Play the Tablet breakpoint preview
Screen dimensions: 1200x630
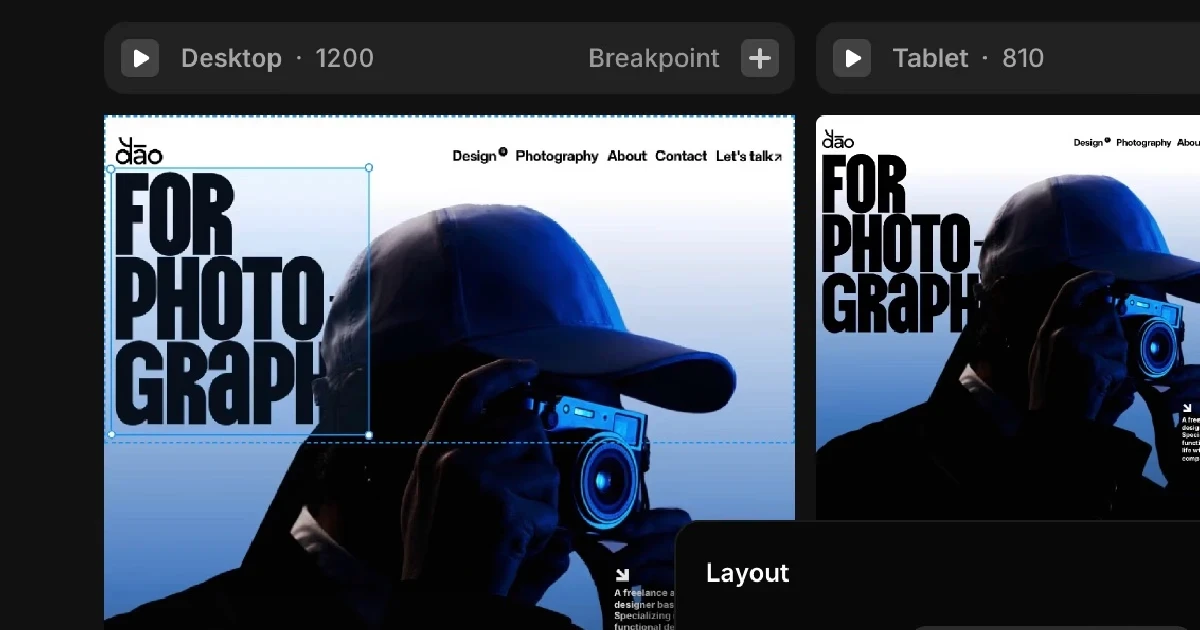point(852,58)
